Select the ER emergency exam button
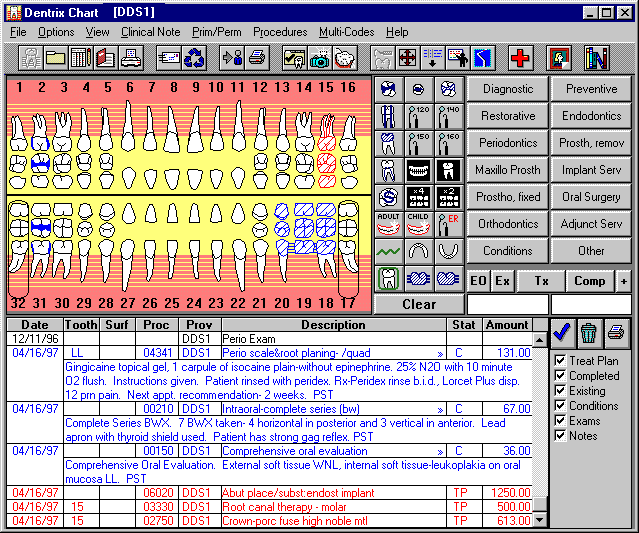Image resolution: width=639 pixels, height=533 pixels. [x=449, y=224]
